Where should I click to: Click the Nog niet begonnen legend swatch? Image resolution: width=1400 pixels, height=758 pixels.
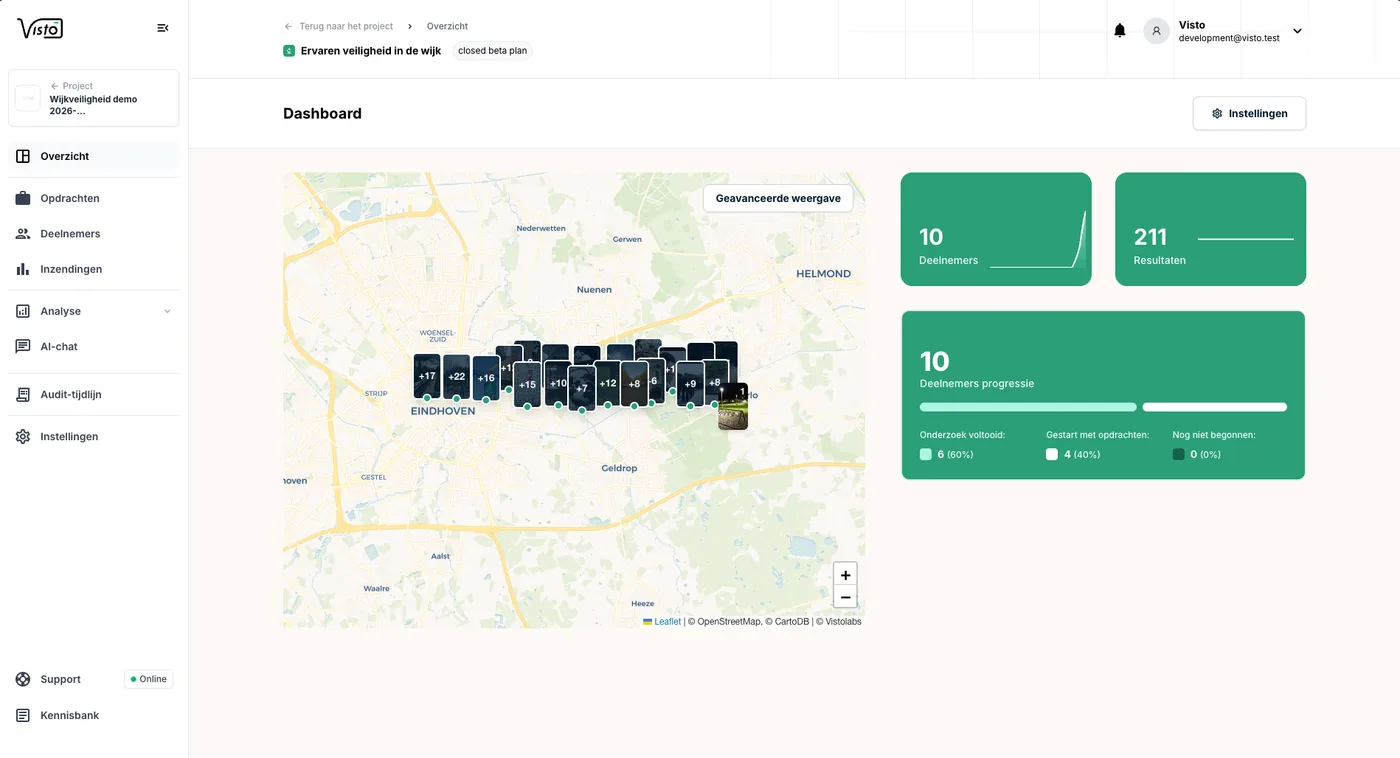coord(1179,454)
